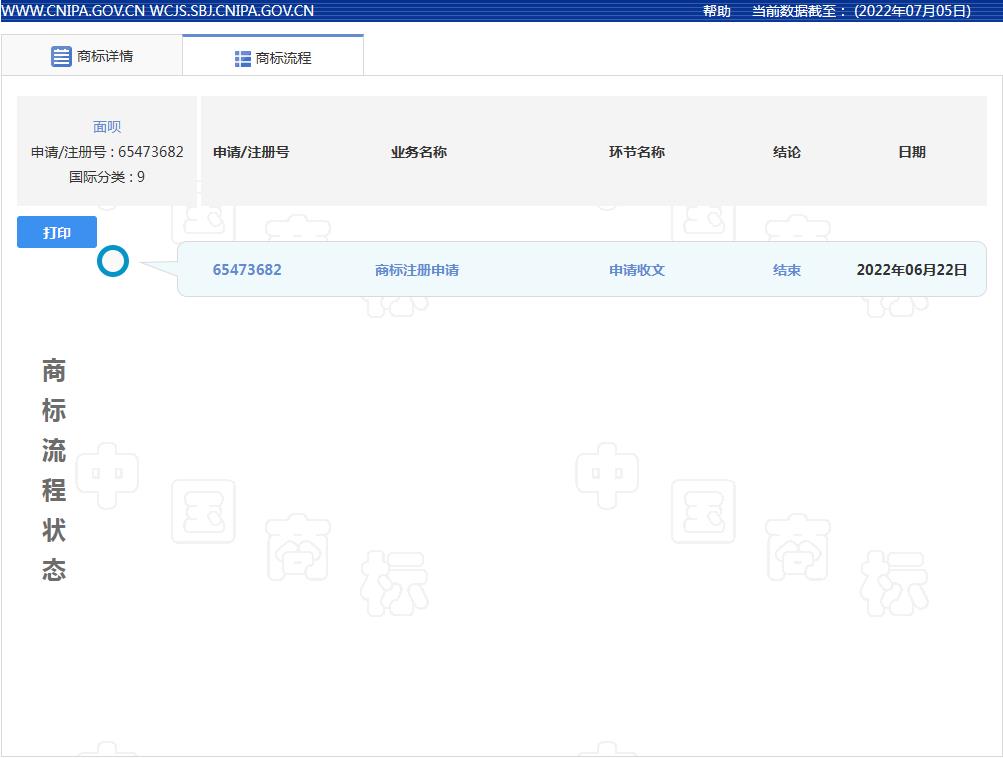Screen dimensions: 1003x758
Task: Click the 结论 column header
Action: click(x=787, y=152)
